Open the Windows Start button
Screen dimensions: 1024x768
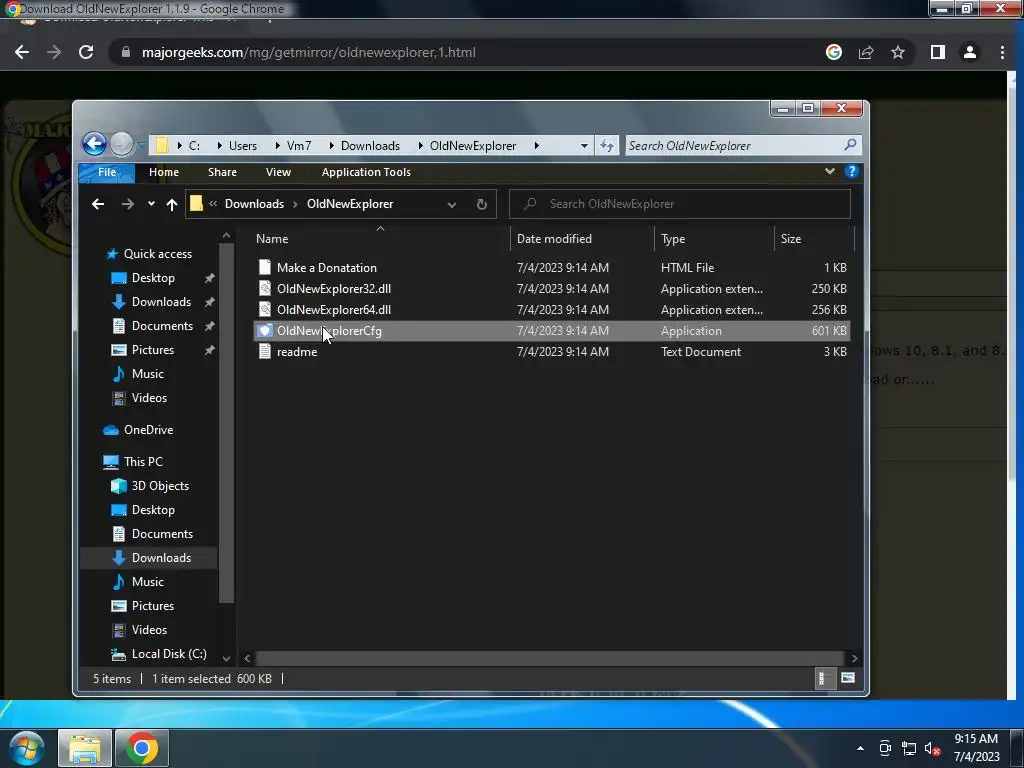click(25, 748)
